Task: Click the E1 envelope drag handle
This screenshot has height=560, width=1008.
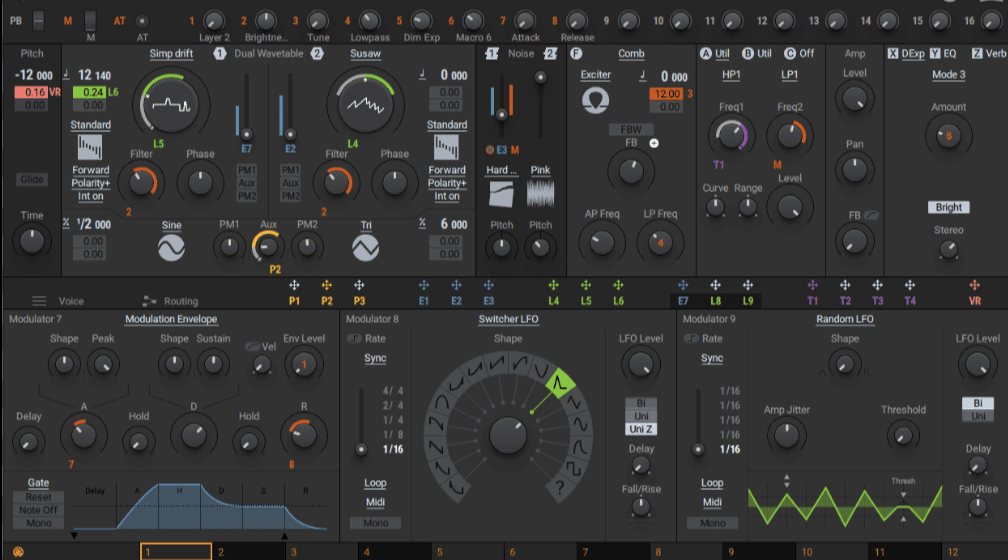Action: pyautogui.click(x=424, y=285)
